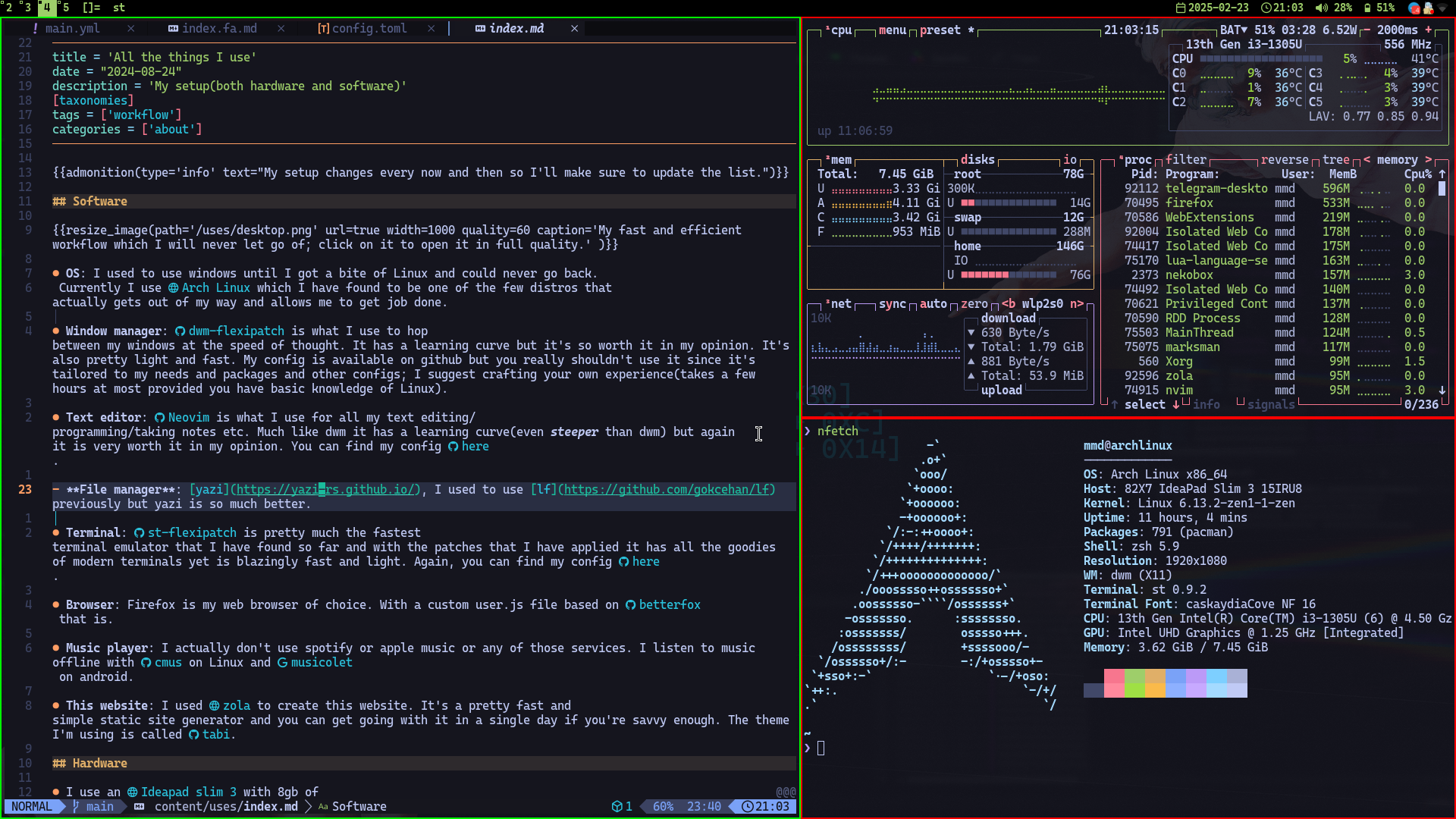The height and width of the screenshot is (819, 1456).
Task: Decrease btop update interval with minus
Action: pos(1367,30)
